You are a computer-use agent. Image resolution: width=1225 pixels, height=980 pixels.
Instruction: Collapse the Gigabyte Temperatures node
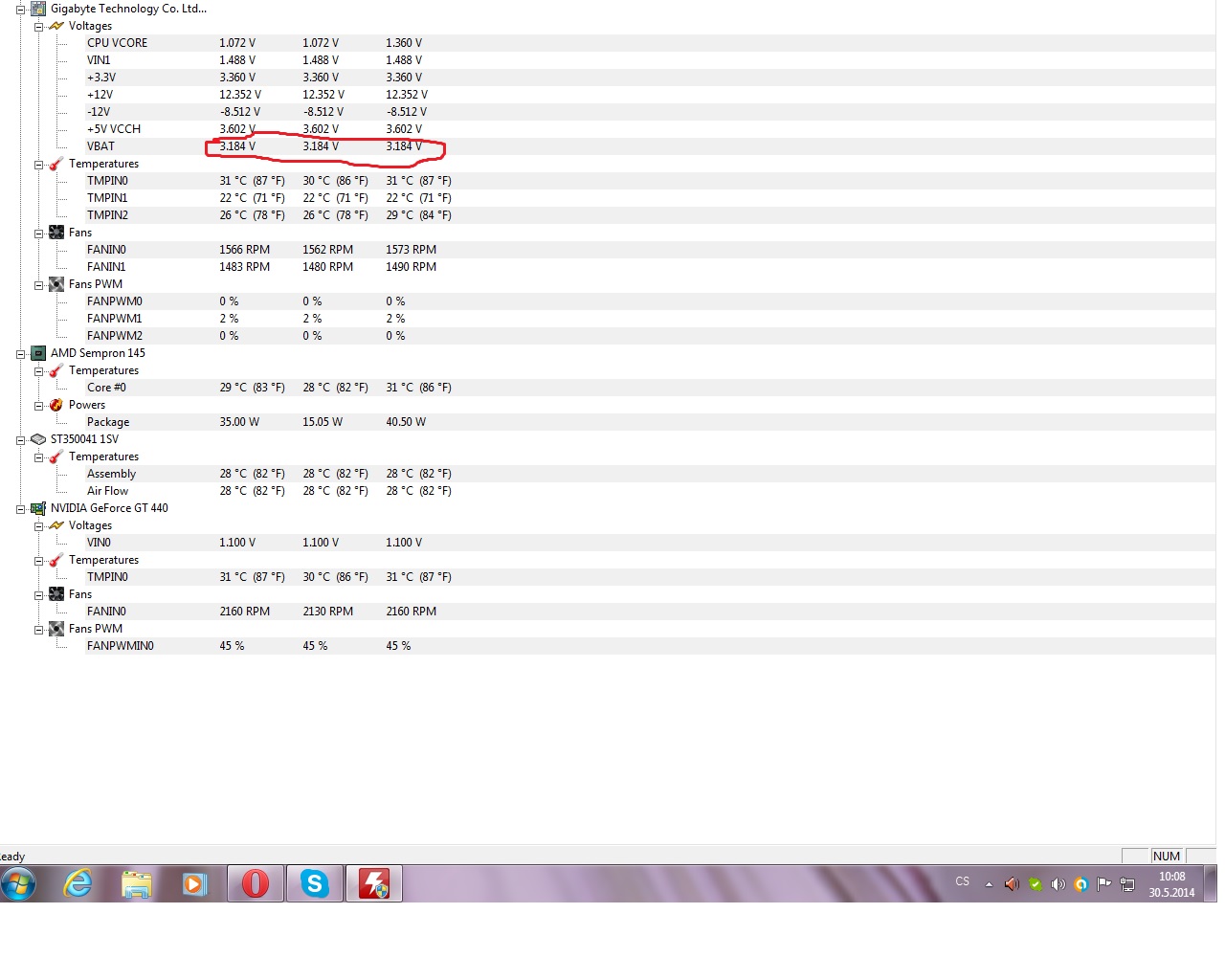tap(38, 165)
